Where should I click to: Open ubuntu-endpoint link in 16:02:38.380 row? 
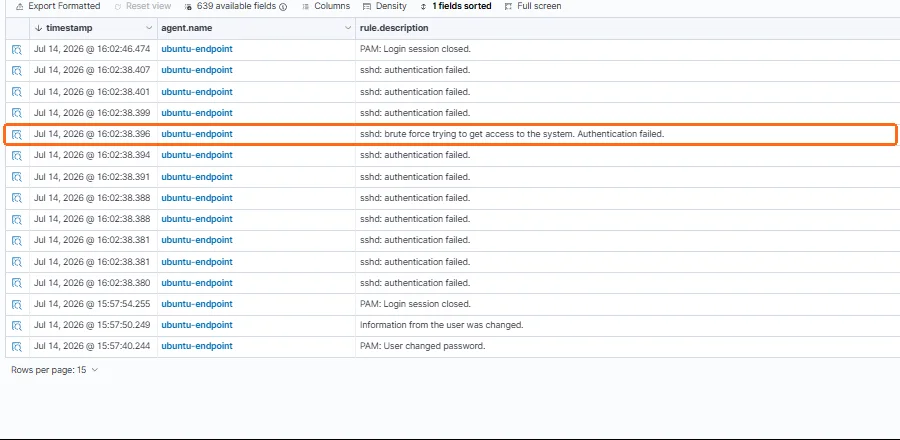[197, 283]
